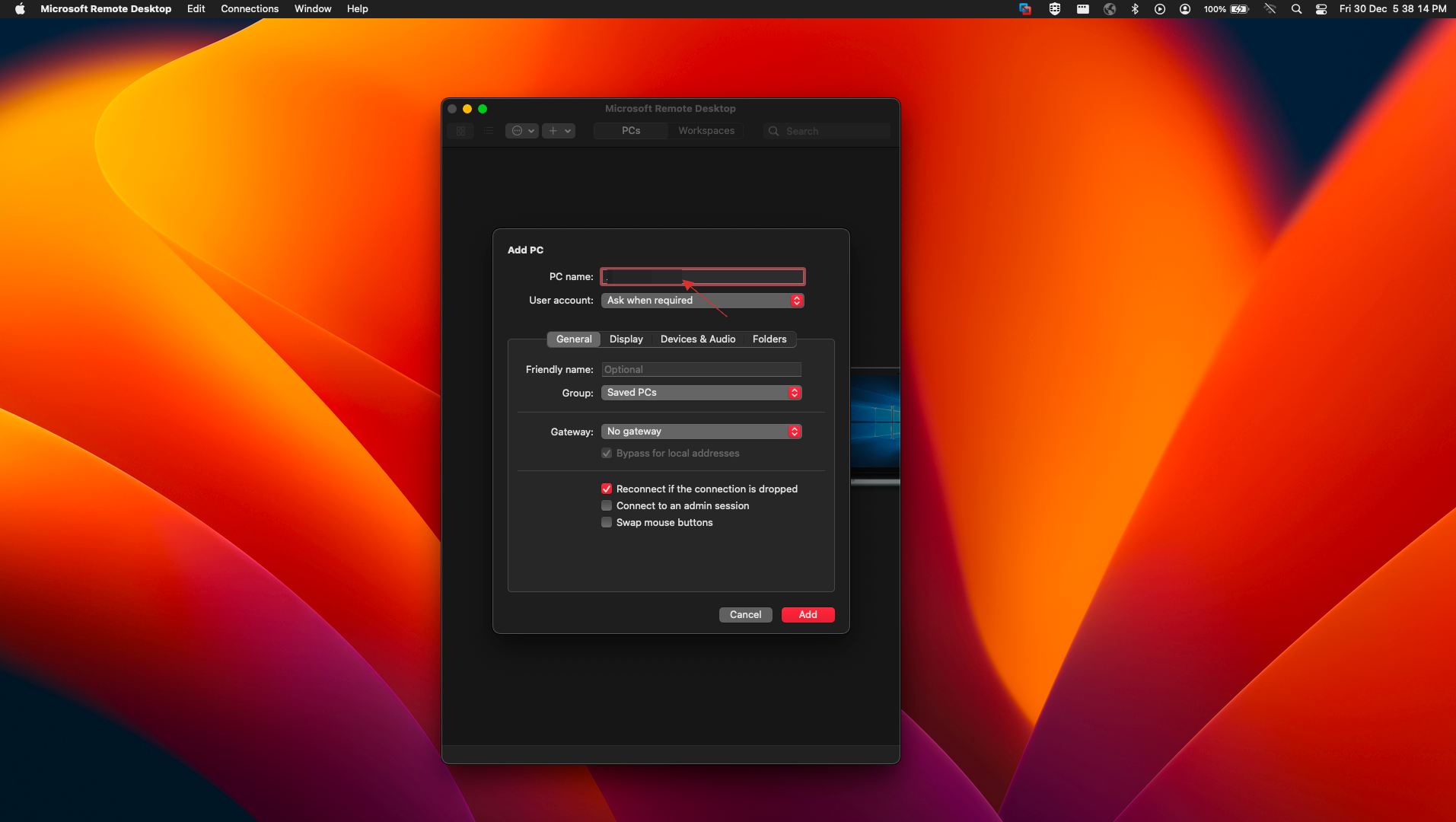Click the Wi-Fi status icon
Screen dimensions: 1456x822
click(1270, 9)
